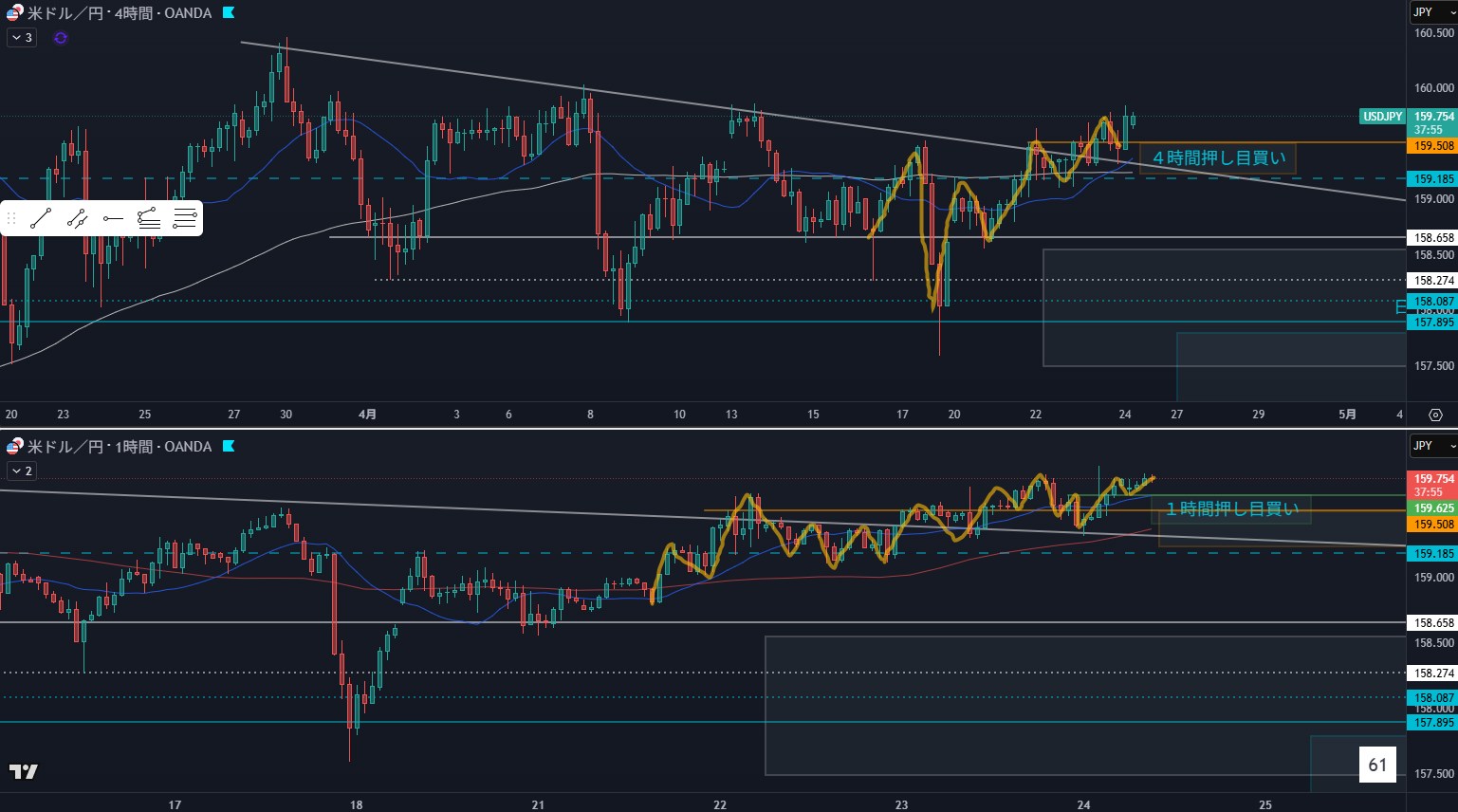
Task: Click the orange 159.508 price label on upper axis
Action: 1433,146
